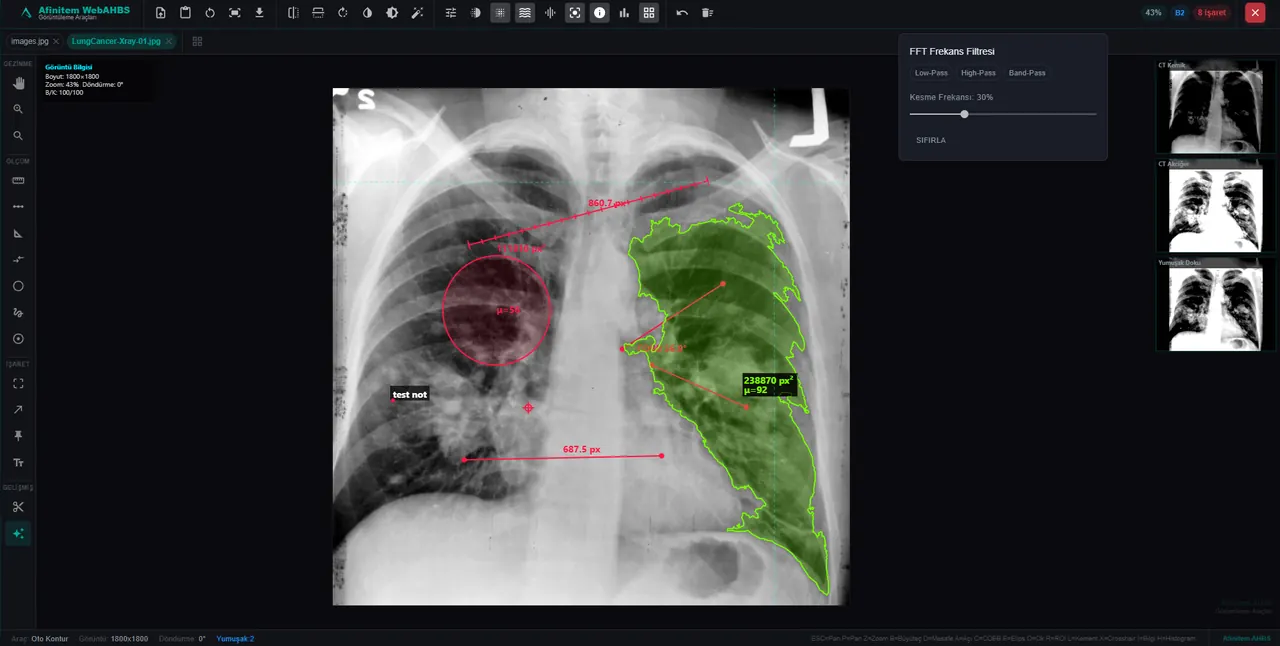
Task: Apply auto enhance magic wand
Action: click(x=417, y=13)
